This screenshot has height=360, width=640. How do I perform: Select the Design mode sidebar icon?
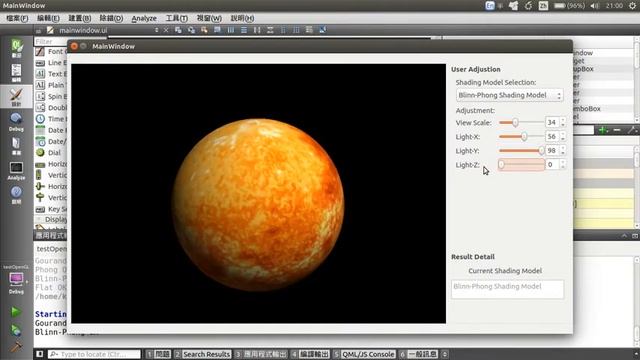(16, 97)
